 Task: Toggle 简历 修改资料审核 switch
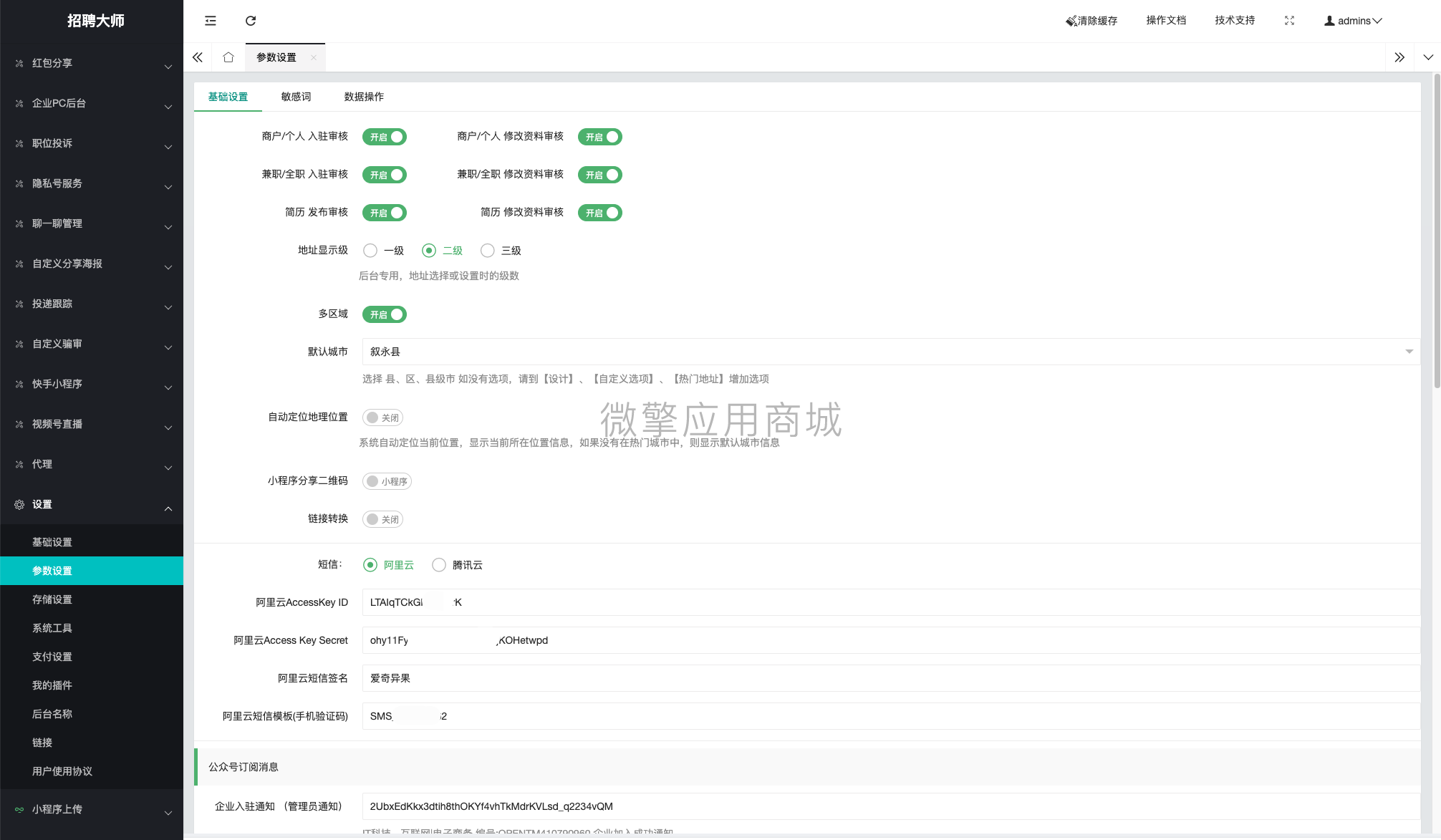coord(600,213)
